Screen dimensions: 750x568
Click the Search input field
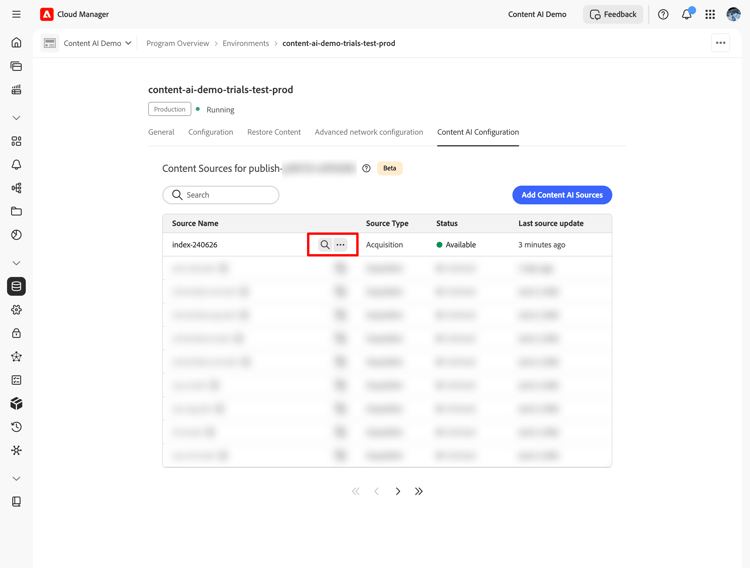point(221,195)
